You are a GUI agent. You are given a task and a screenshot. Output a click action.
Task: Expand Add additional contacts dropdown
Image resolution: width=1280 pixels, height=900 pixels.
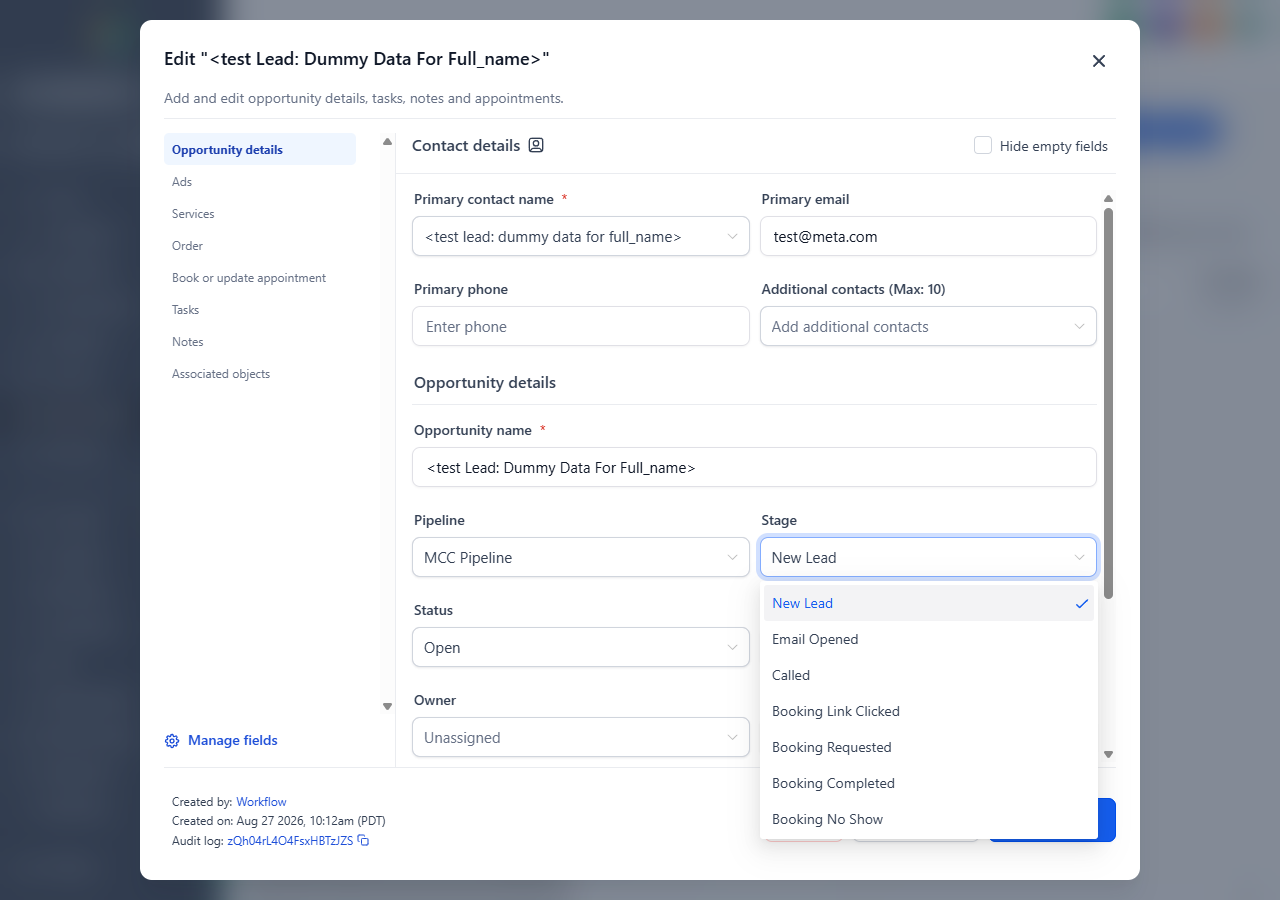tap(928, 326)
